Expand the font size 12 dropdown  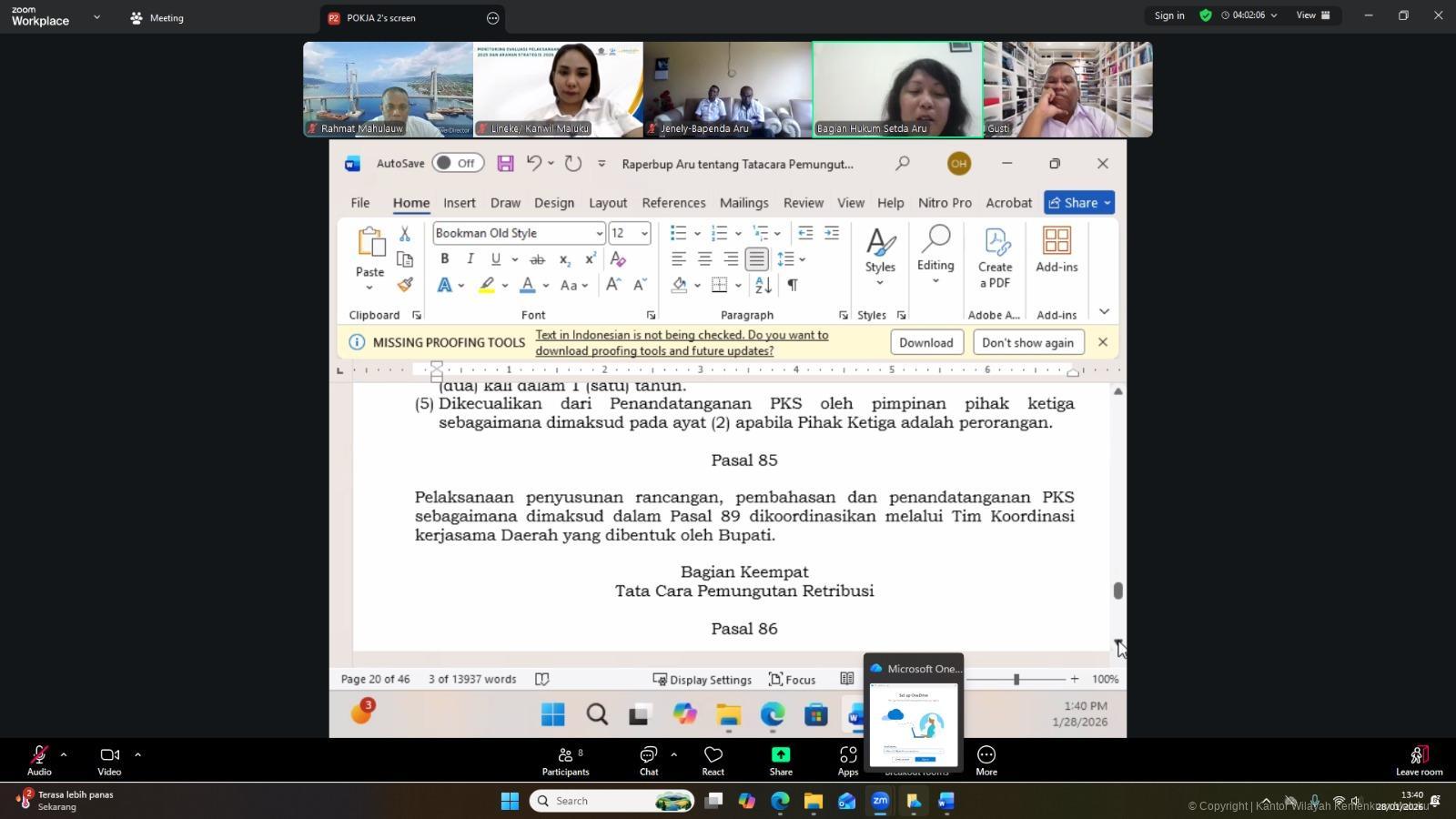pyautogui.click(x=644, y=234)
